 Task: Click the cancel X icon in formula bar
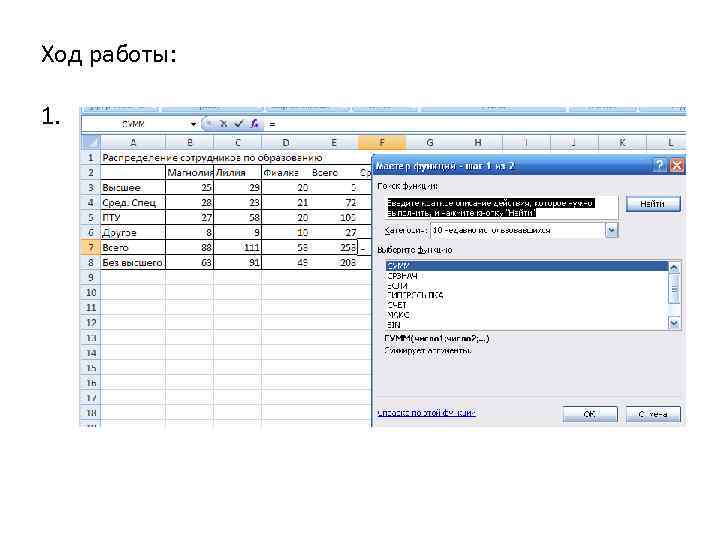224,124
